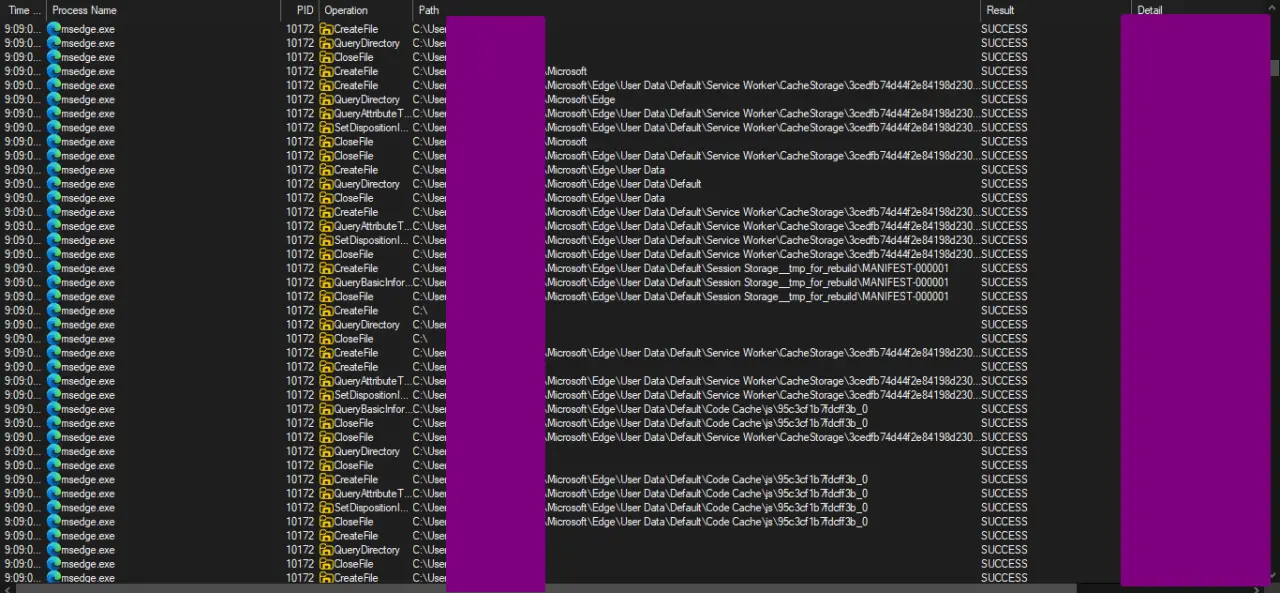Click QueryBasicInfor icon in Code Cache row
The height and width of the screenshot is (593, 1280).
pos(325,409)
